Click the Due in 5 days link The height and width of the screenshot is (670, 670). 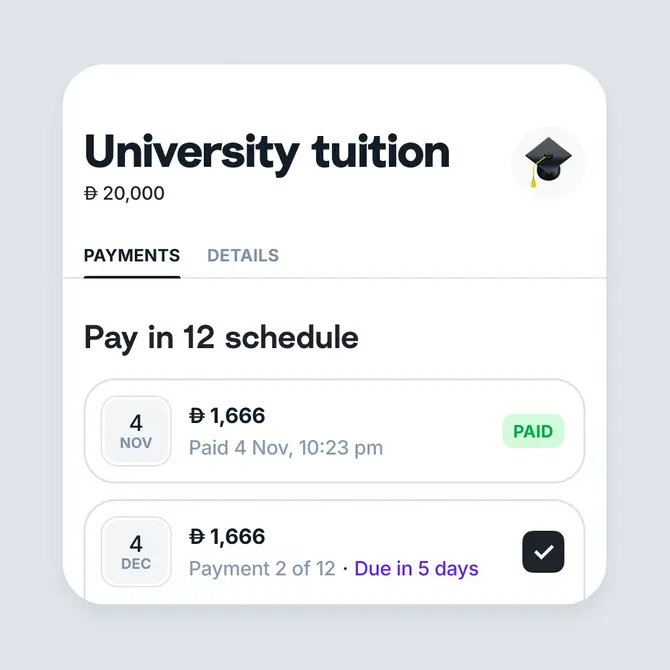416,569
